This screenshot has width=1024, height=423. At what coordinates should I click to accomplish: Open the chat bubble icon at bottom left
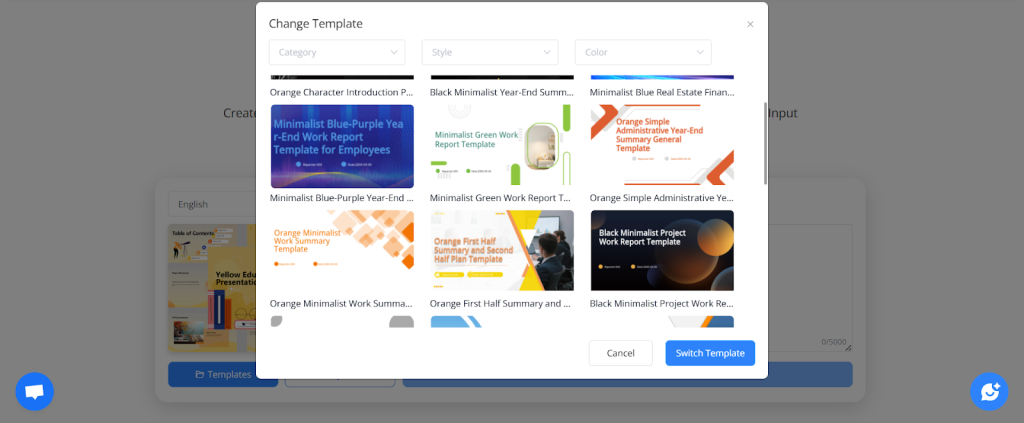(34, 391)
